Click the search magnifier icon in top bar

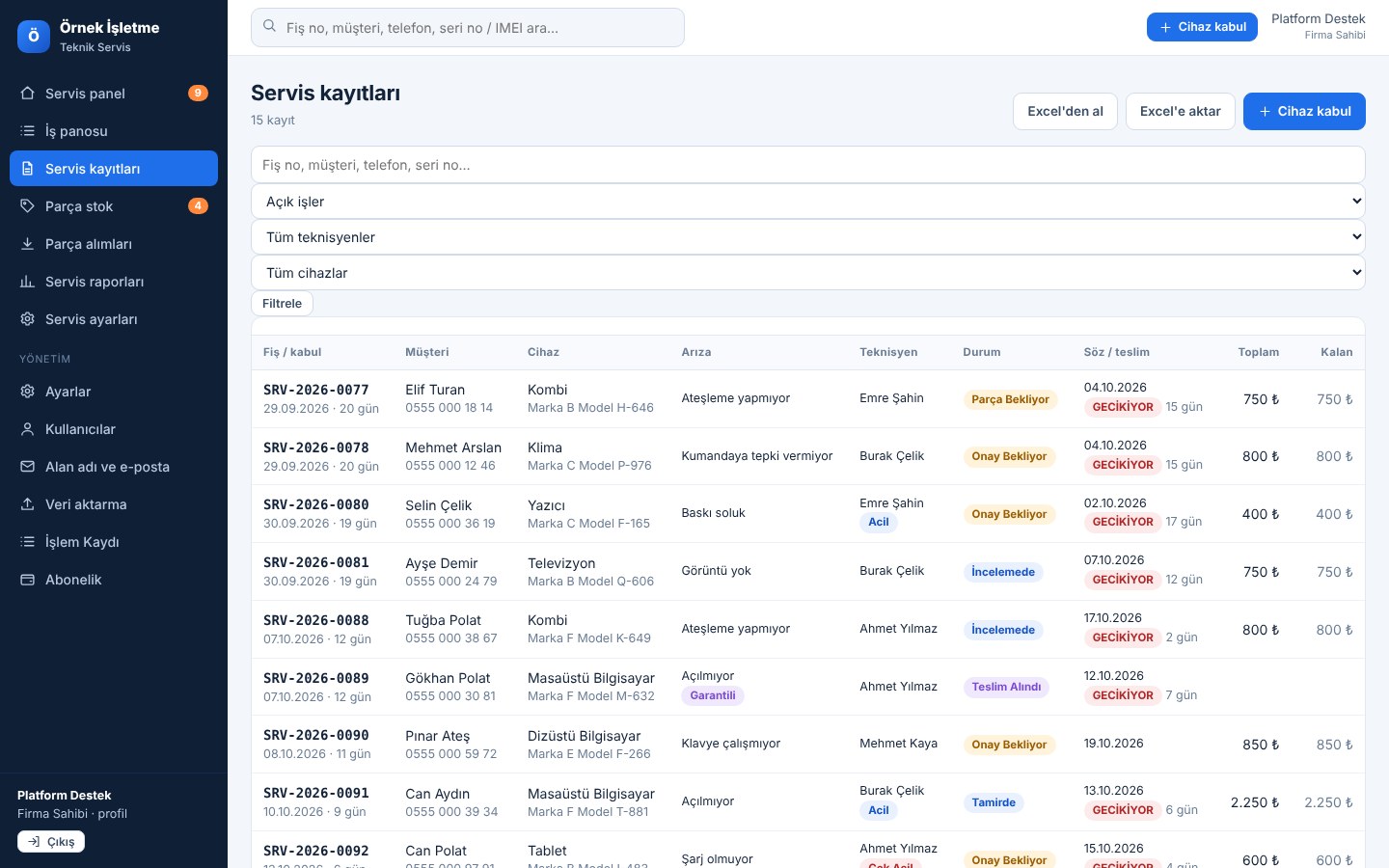click(x=270, y=27)
